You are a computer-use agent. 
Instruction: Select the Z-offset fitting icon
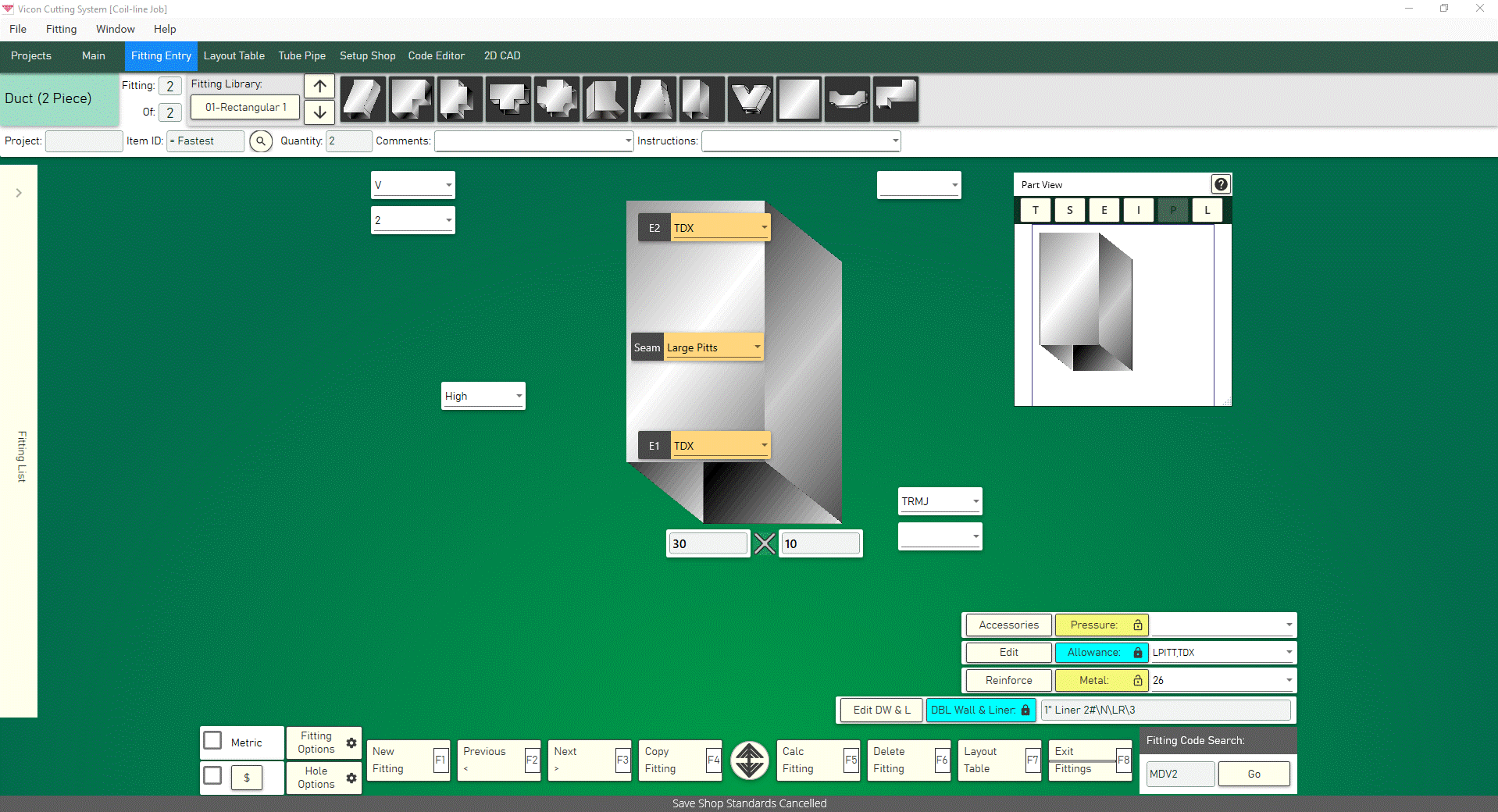point(896,99)
